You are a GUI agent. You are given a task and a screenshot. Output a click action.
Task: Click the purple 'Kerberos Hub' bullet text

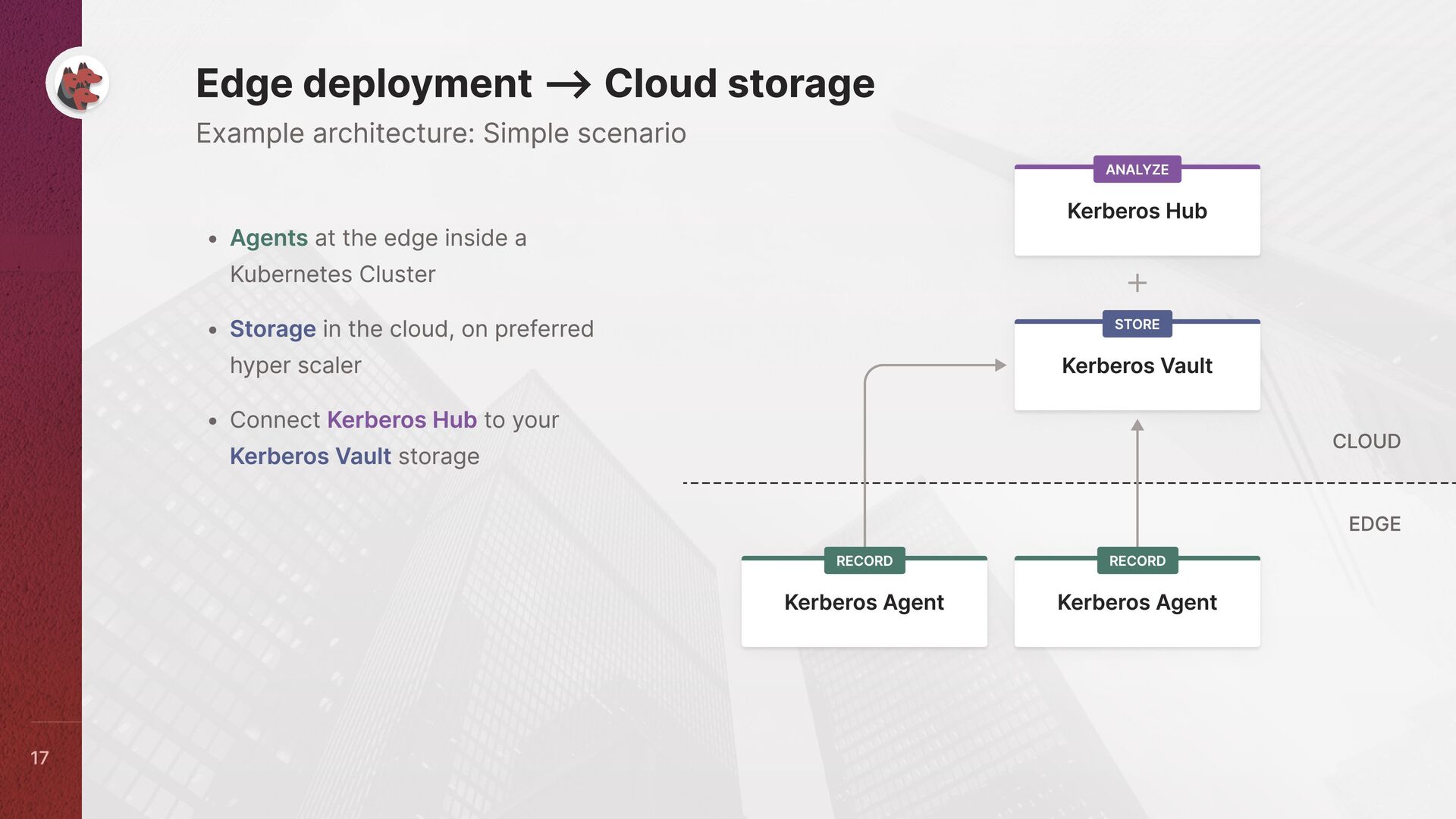tap(402, 419)
